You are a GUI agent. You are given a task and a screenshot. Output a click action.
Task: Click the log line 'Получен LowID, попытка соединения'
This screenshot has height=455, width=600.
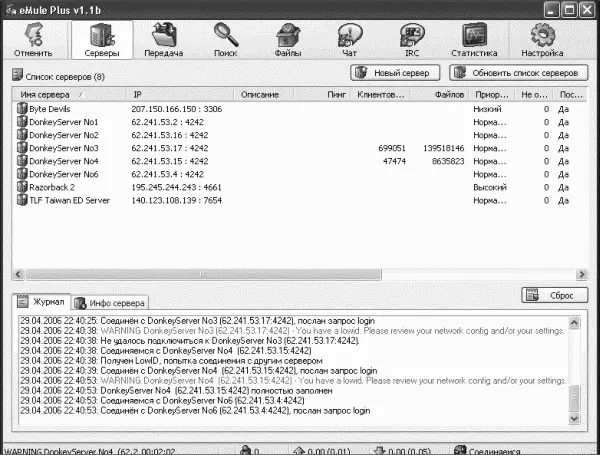(x=171, y=361)
